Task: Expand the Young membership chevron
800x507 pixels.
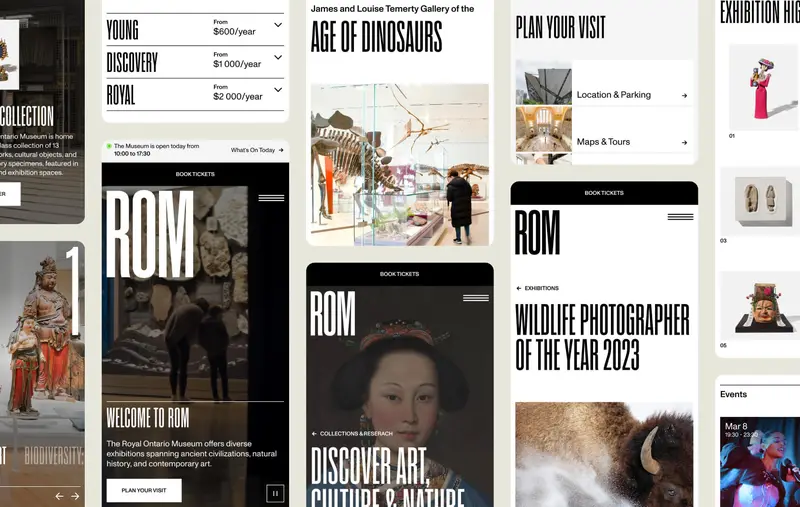Action: (278, 25)
